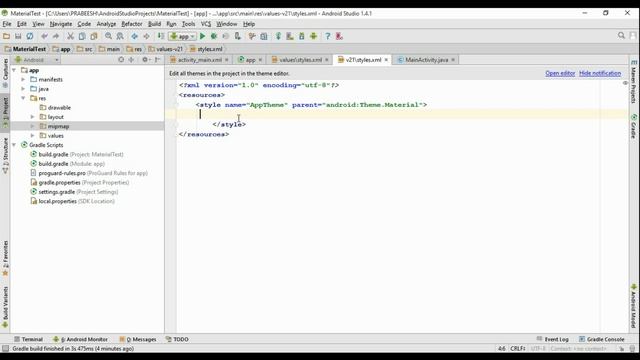This screenshot has height=360, width=640.
Task: Open the Event Log
Action: point(552,339)
